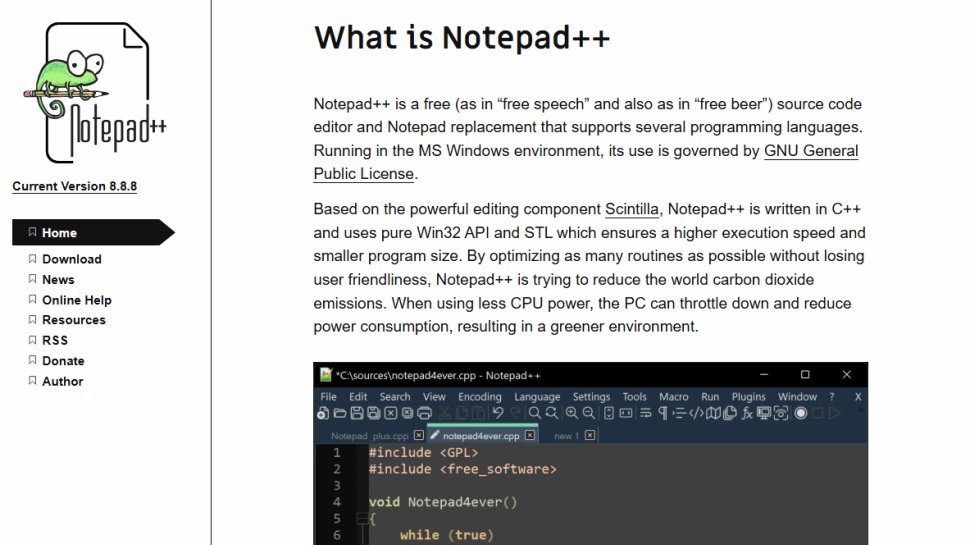Switch to the new 1 tab
Image resolution: width=970 pixels, height=545 pixels.
(x=567, y=436)
